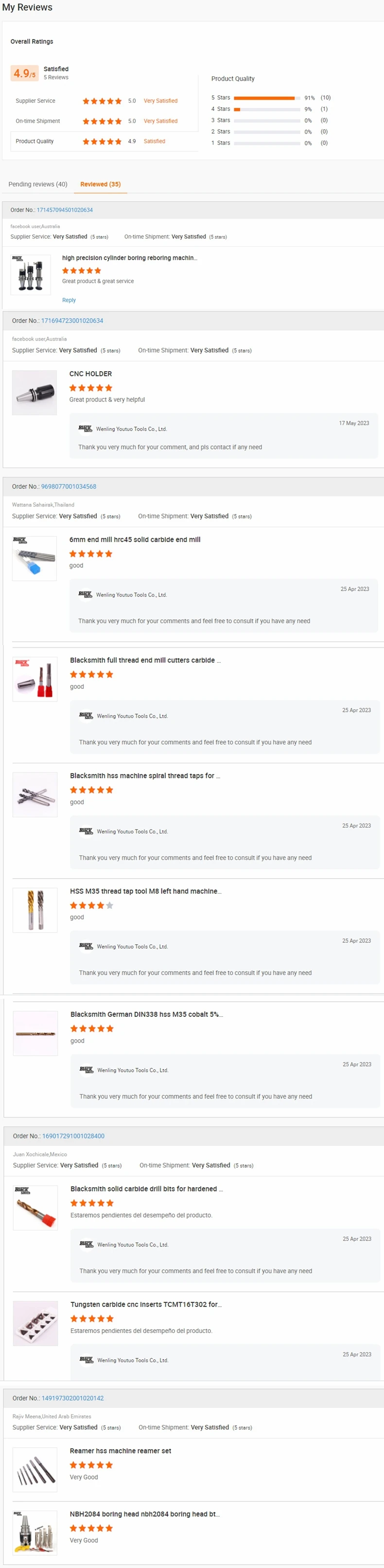Viewport: 384px width, 1568px height.
Task: Click Blacksmith German DIN338 drill image
Action: pyautogui.click(x=35, y=1033)
